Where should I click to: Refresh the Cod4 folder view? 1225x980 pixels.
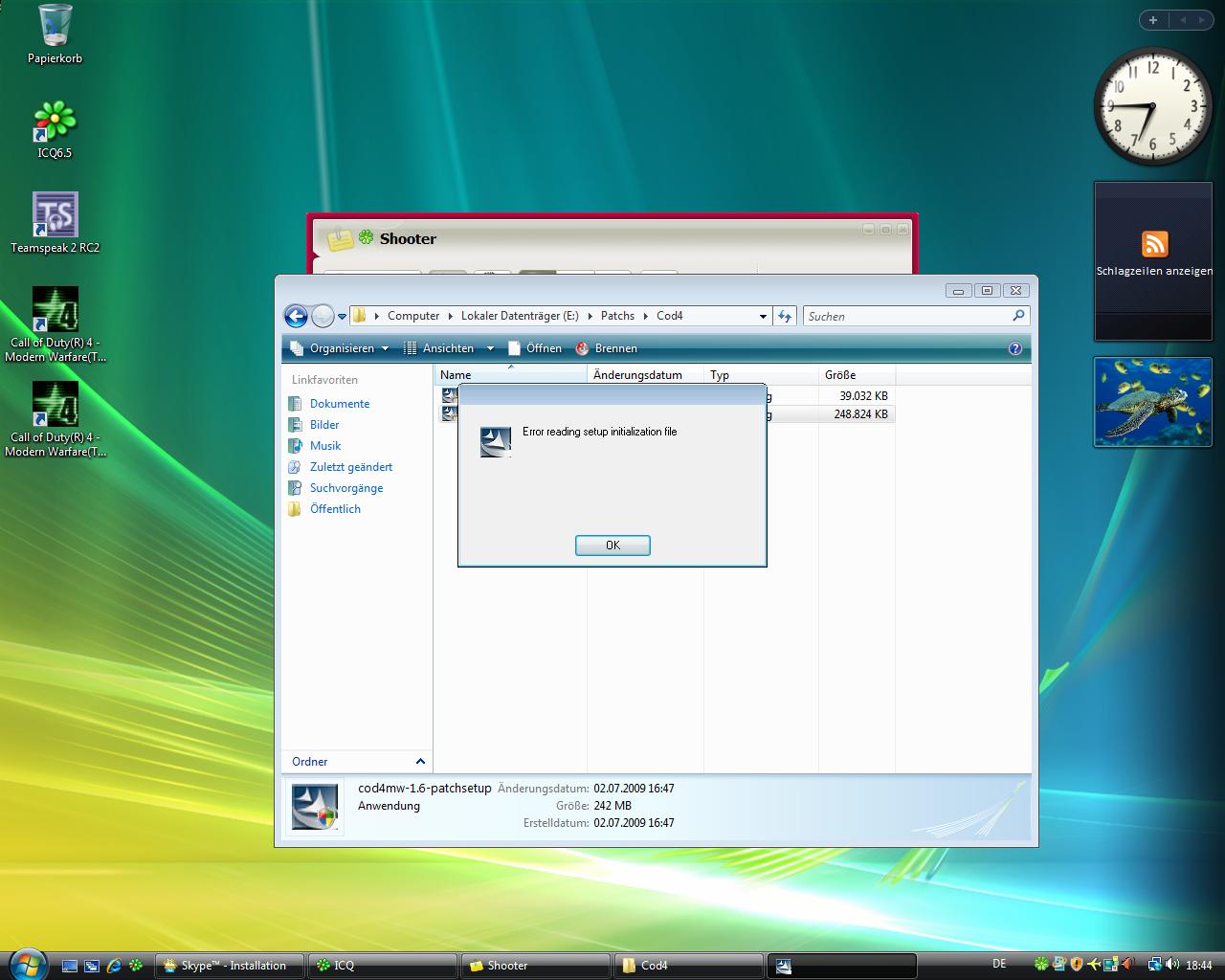click(785, 316)
